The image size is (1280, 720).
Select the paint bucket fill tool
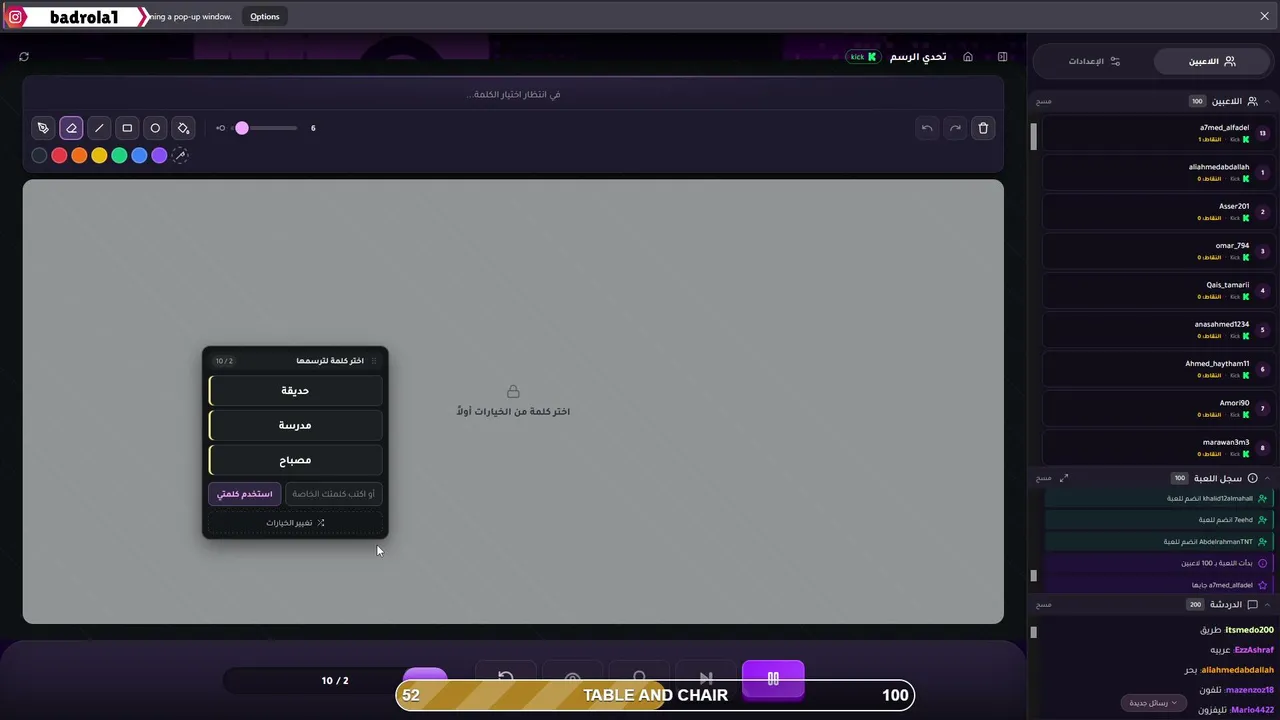pyautogui.click(x=183, y=128)
